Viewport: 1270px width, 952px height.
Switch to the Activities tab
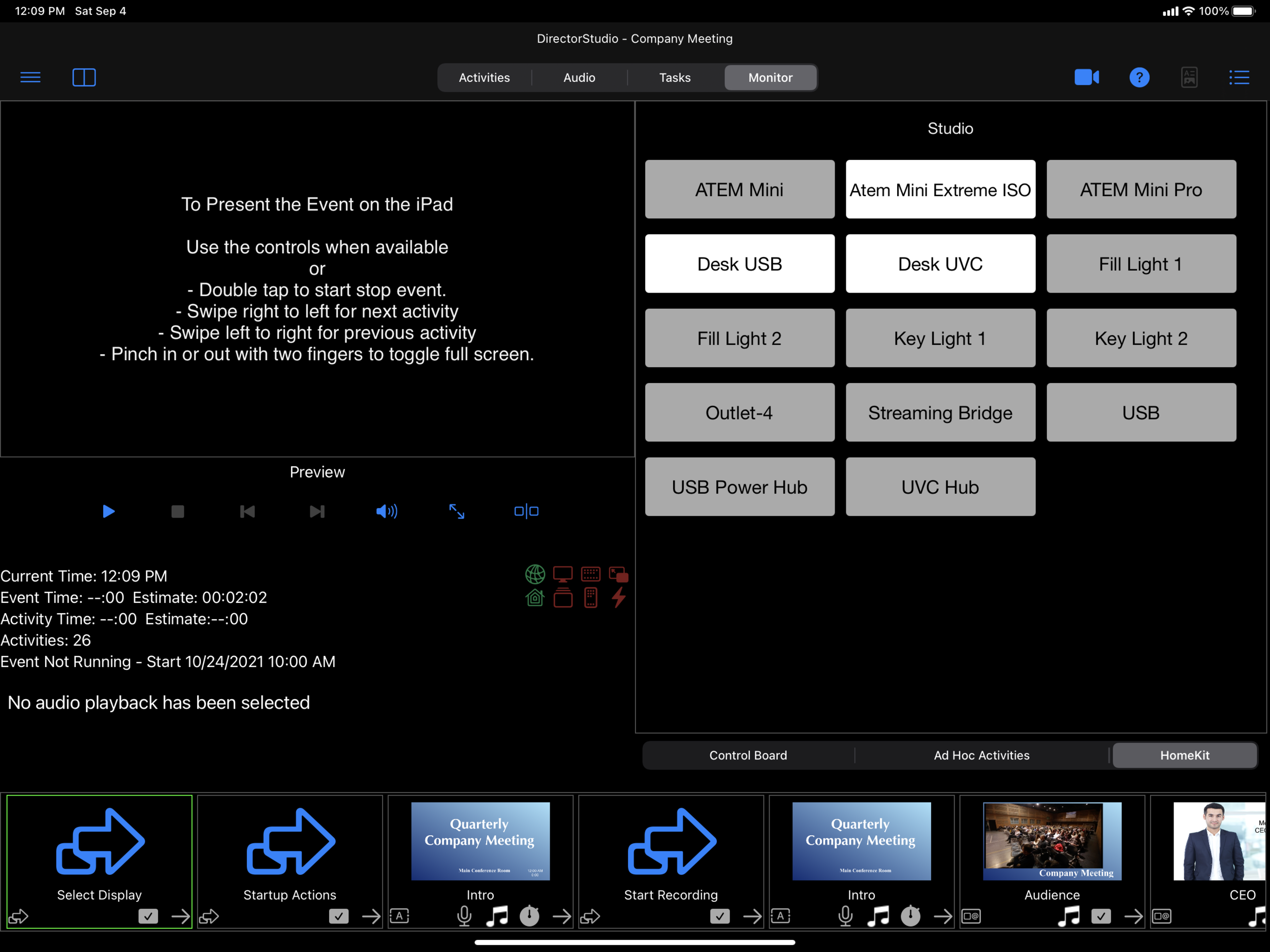[x=484, y=78]
